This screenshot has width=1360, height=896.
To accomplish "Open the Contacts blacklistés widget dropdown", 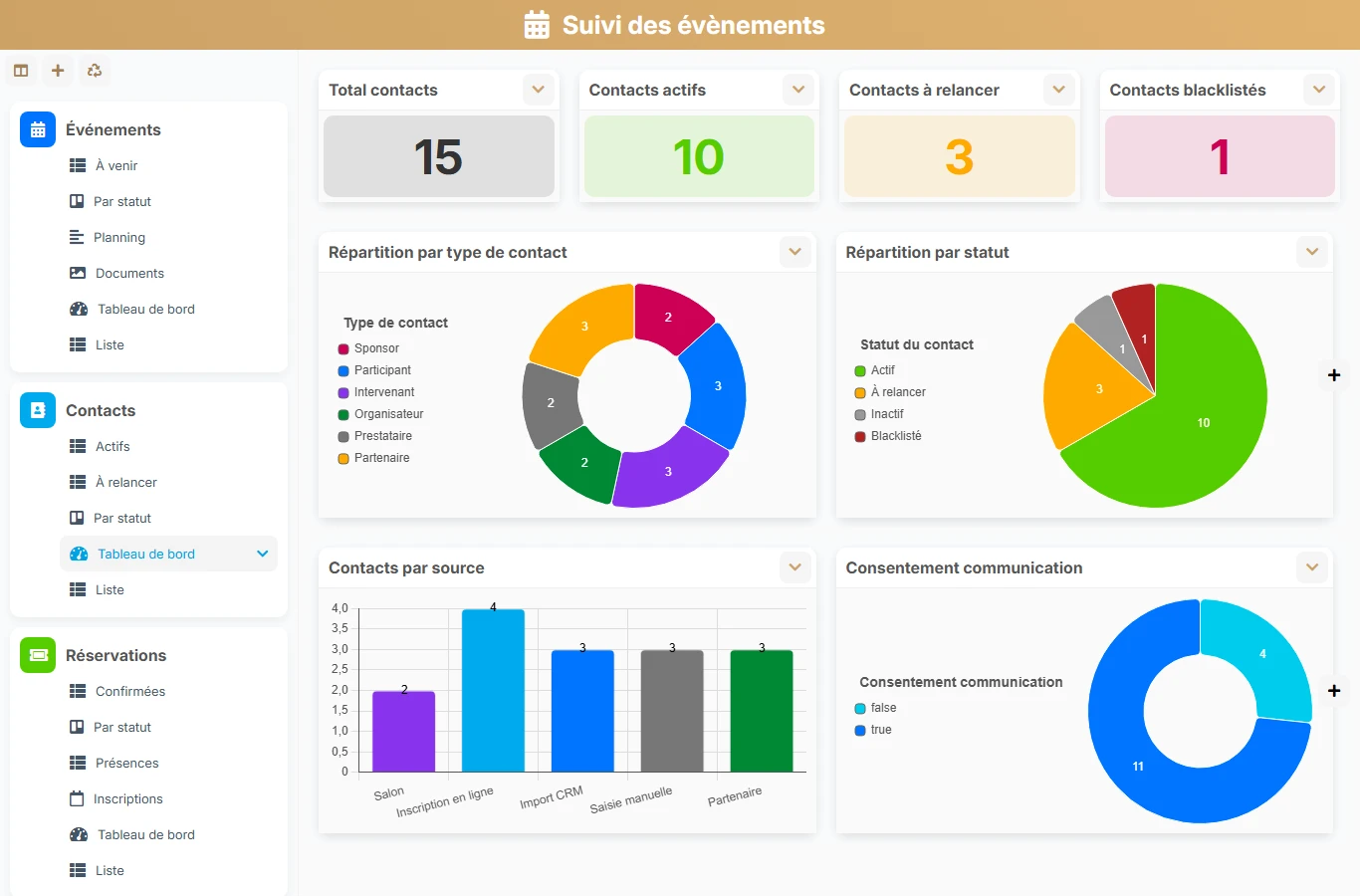I will click(1319, 90).
